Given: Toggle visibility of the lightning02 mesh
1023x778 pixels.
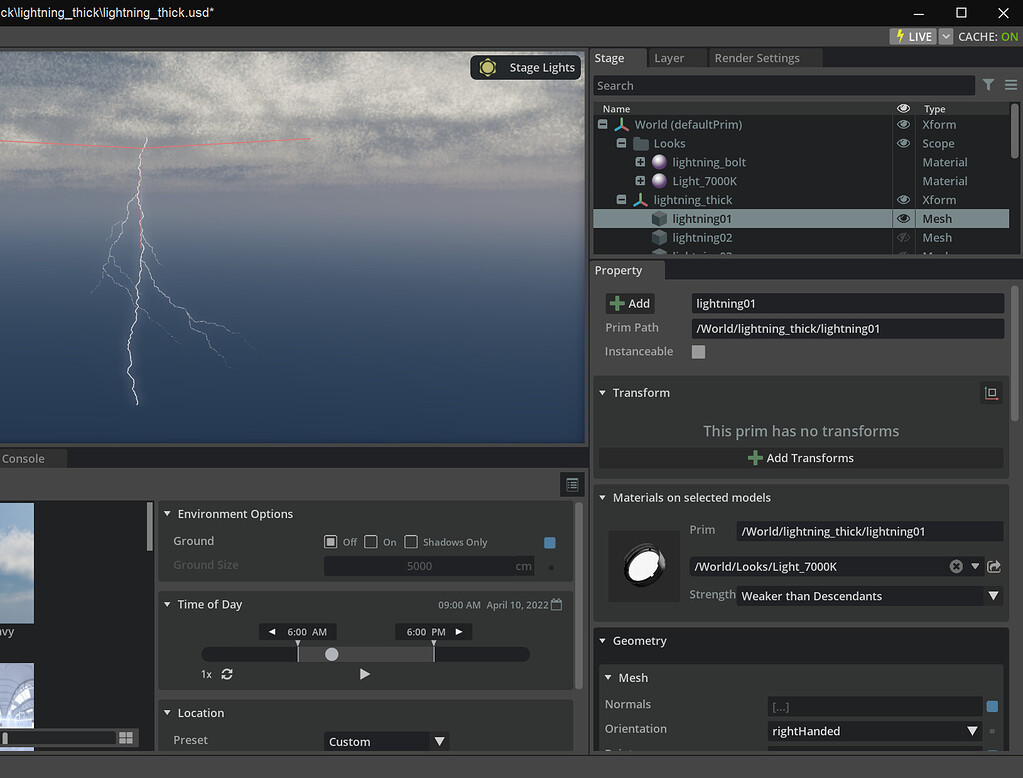Looking at the screenshot, I should click(903, 237).
